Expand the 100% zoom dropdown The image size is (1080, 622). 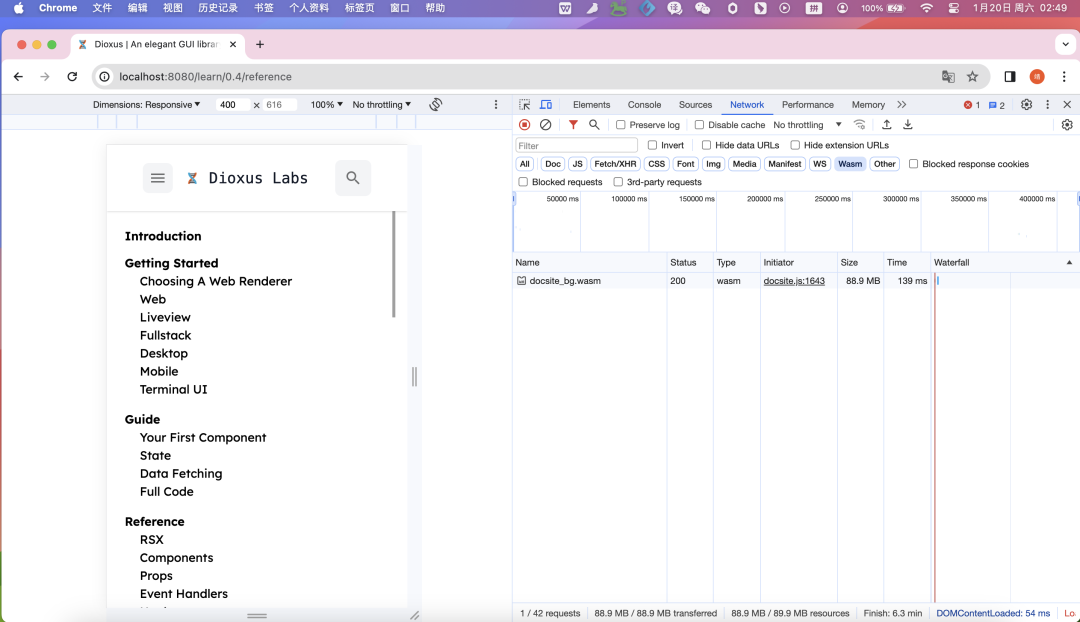pos(326,105)
